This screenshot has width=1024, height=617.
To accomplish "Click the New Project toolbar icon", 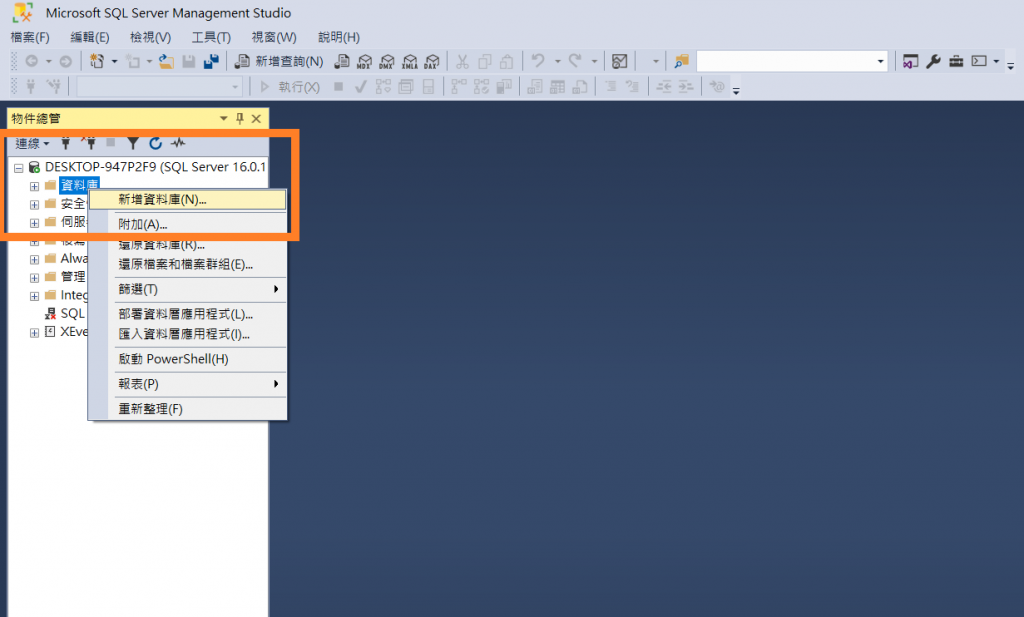I will [97, 61].
